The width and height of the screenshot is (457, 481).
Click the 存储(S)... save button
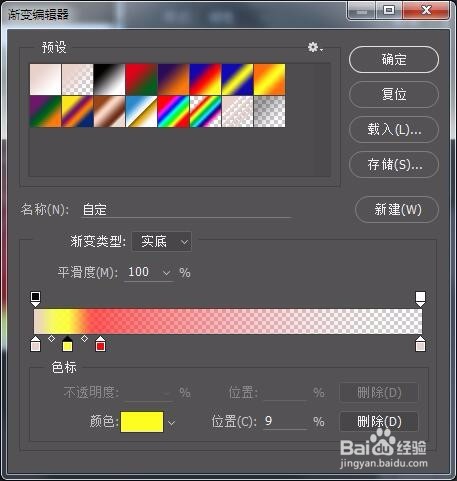[x=394, y=165]
